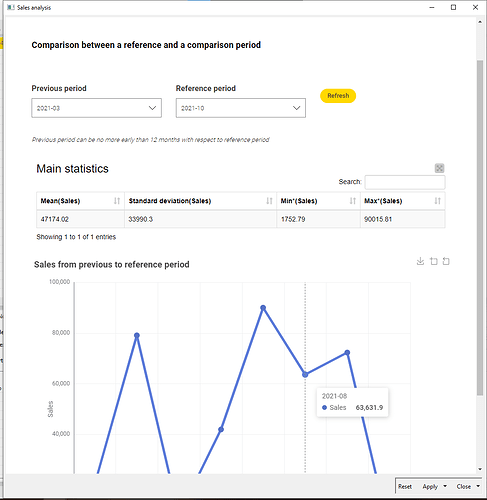Viewport: 487px width, 500px height.
Task: Select the 1752.79 minimum cell
Action: (x=318, y=219)
